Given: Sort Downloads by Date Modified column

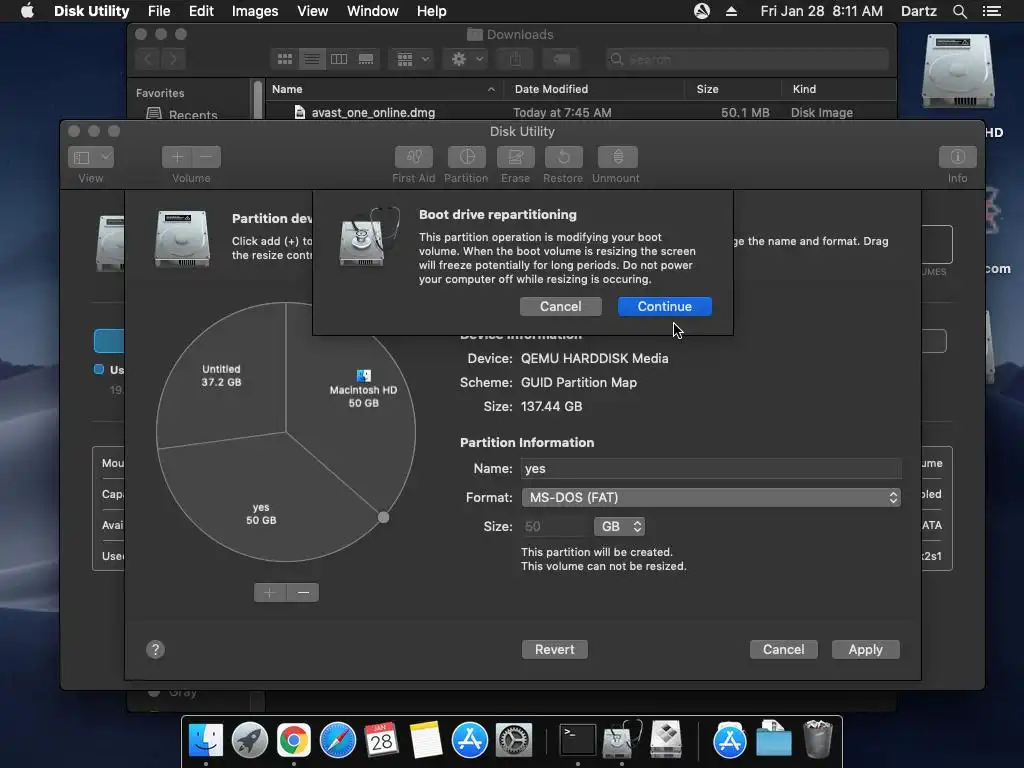Looking at the screenshot, I should (594, 89).
